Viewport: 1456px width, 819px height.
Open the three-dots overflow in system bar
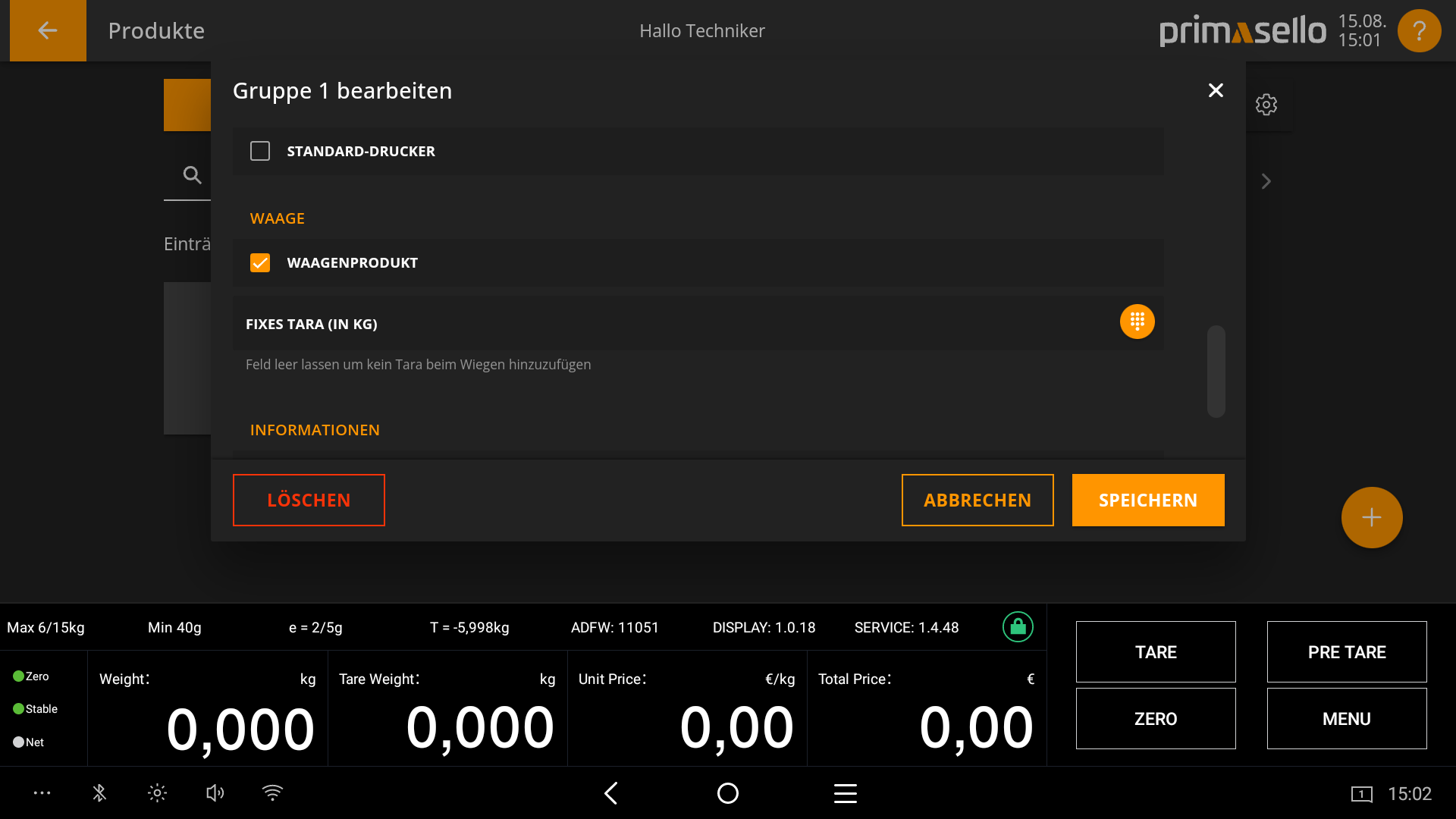pos(42,793)
